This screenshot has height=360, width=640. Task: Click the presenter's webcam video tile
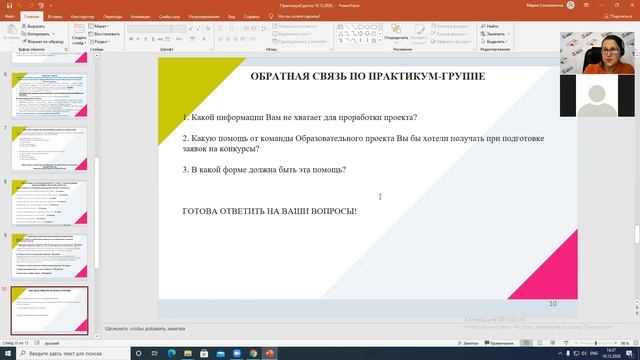click(597, 53)
